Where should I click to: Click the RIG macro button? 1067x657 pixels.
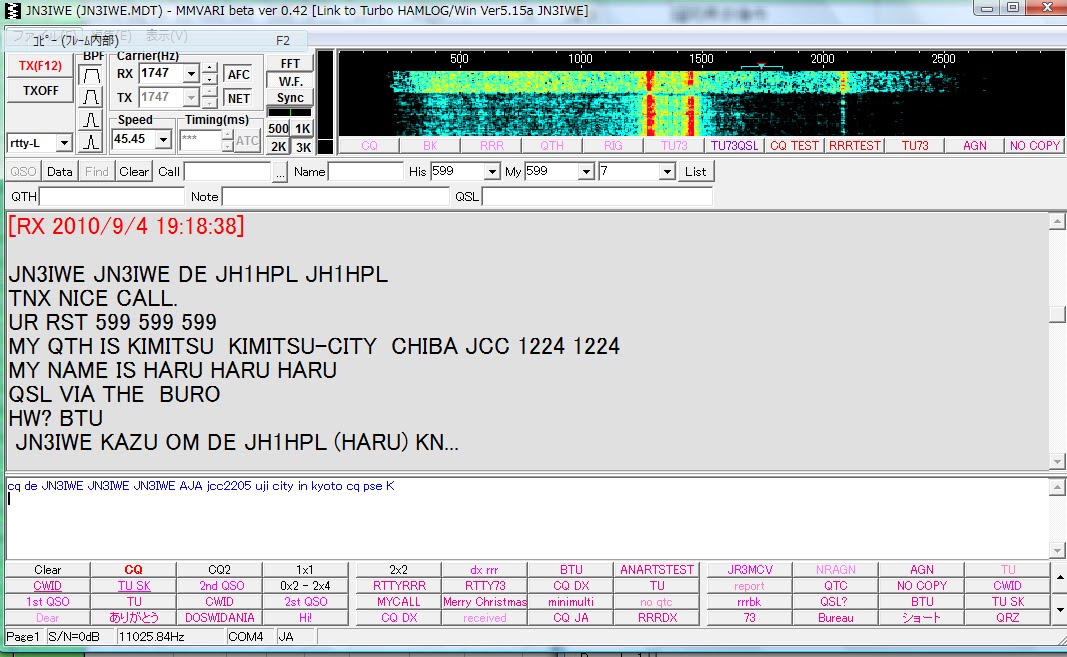tap(613, 146)
